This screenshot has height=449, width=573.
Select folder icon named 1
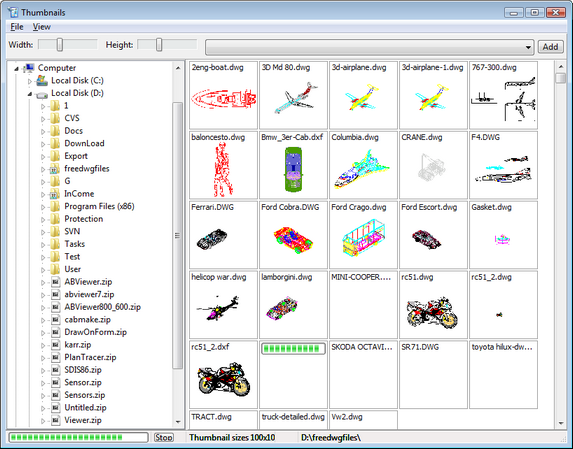click(x=55, y=106)
